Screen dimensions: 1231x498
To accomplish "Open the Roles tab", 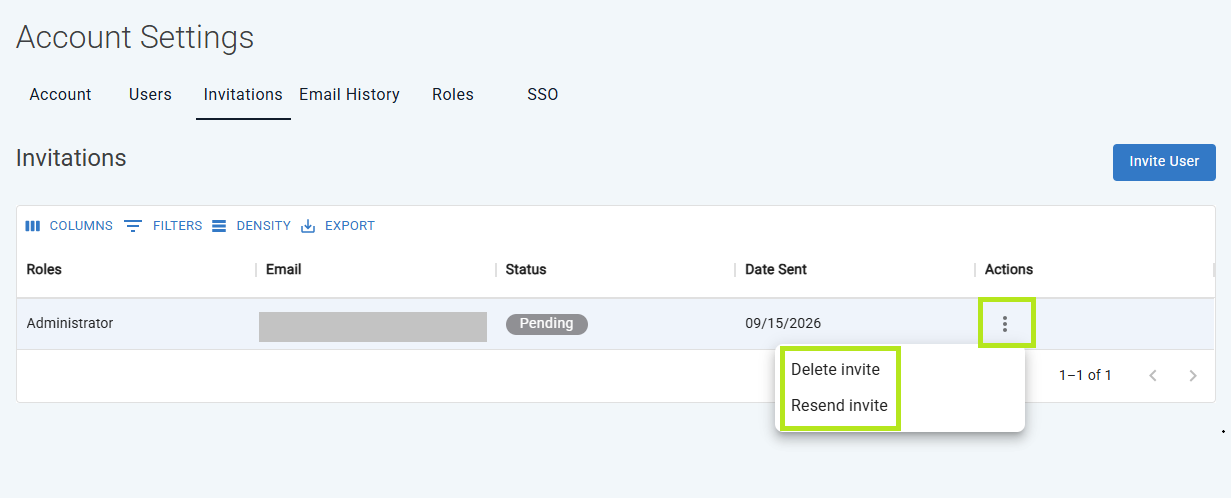I will (x=453, y=95).
